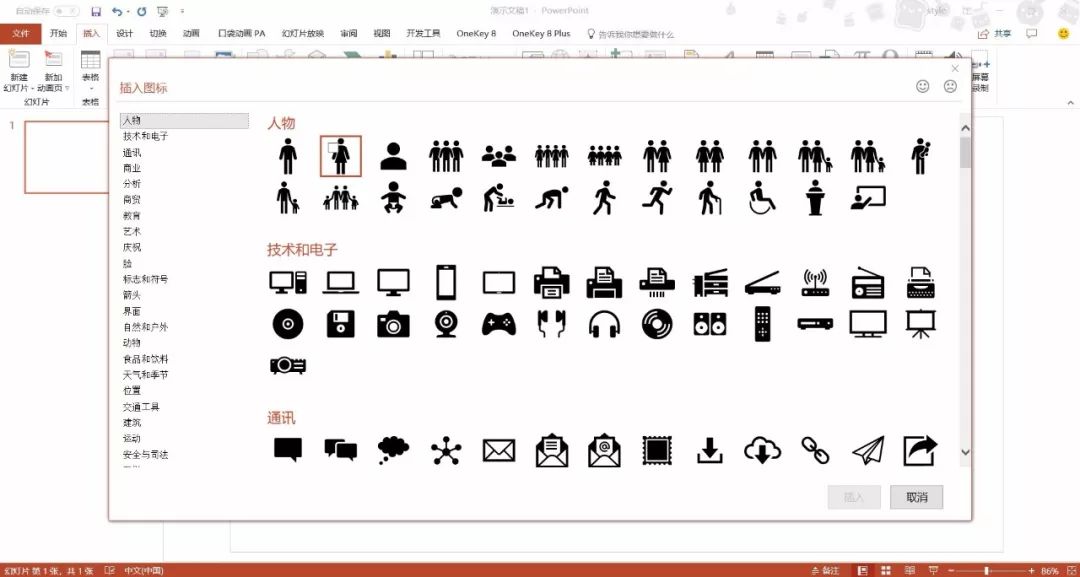This screenshot has width=1080, height=577.
Task: Click the cloud download icon
Action: click(762, 451)
